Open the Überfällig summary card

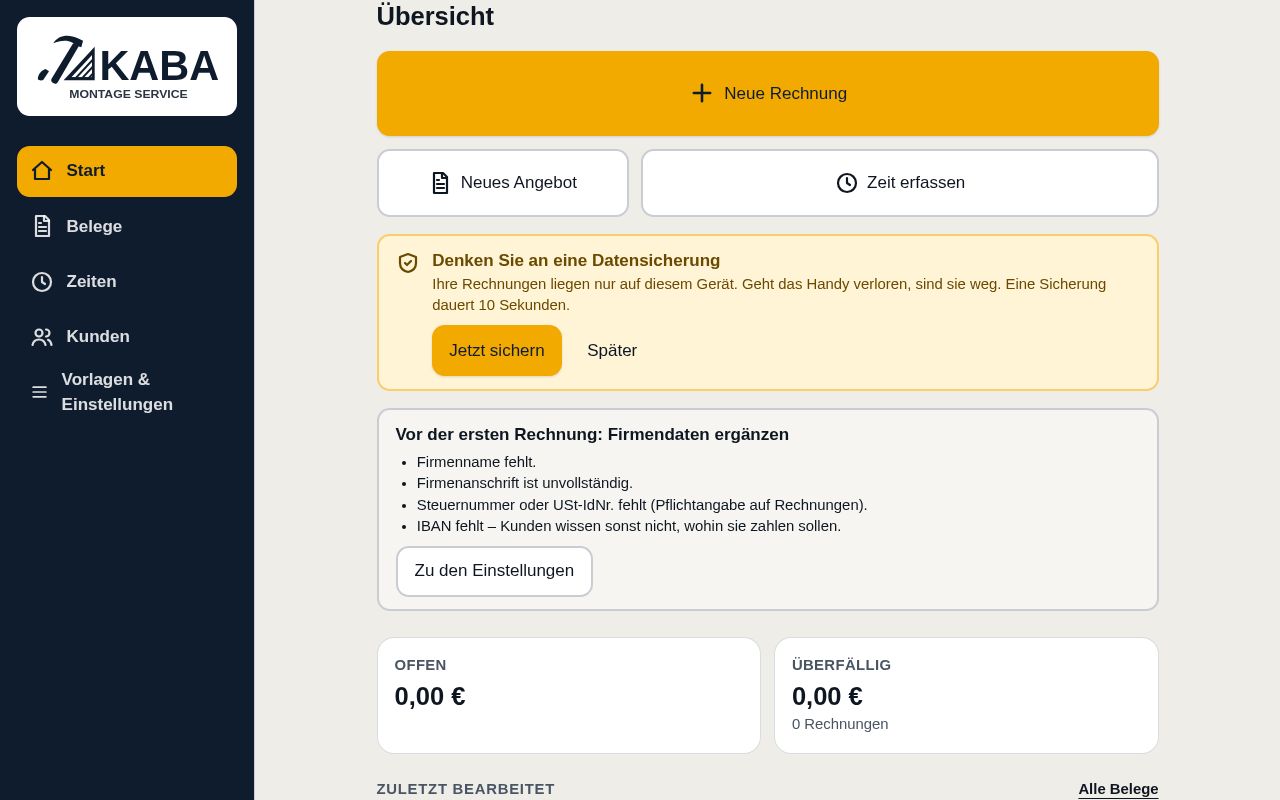coord(966,695)
